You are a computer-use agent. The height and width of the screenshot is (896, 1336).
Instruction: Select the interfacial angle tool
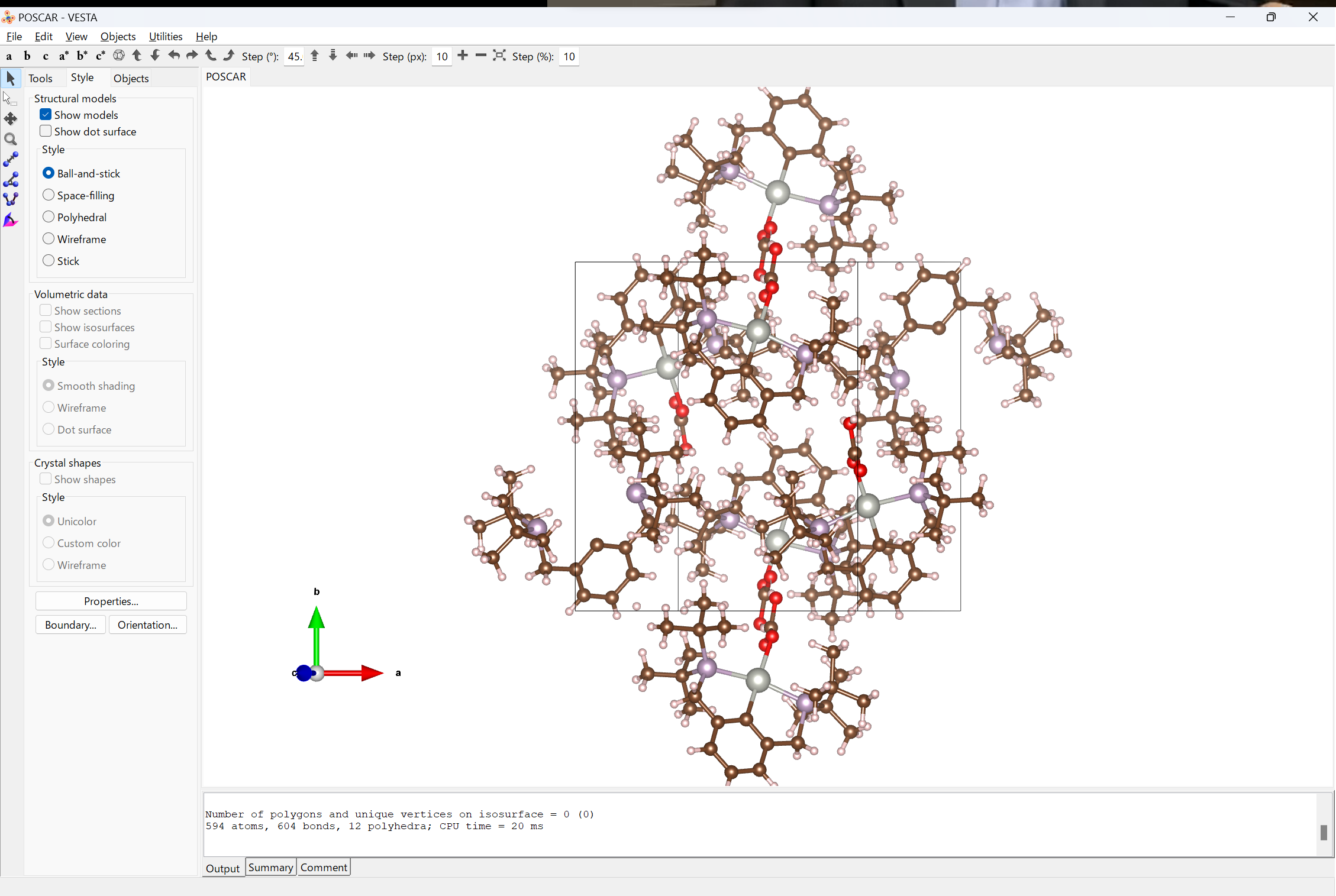[11, 221]
